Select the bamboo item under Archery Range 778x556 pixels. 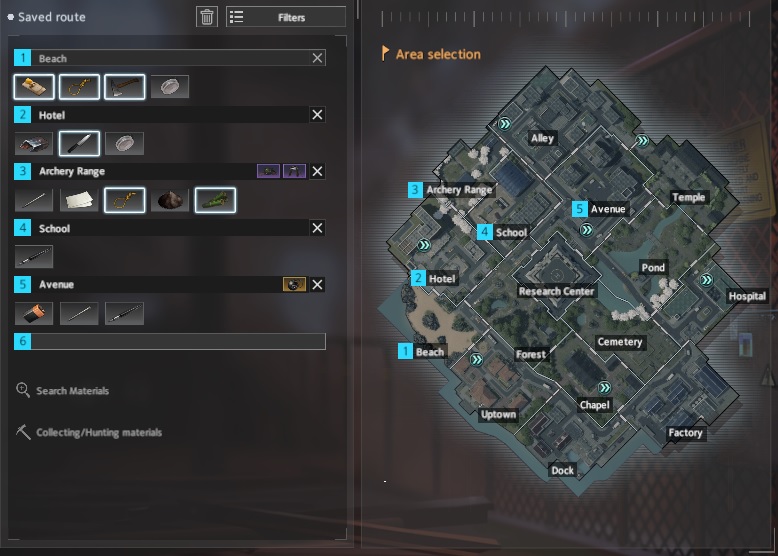point(215,200)
